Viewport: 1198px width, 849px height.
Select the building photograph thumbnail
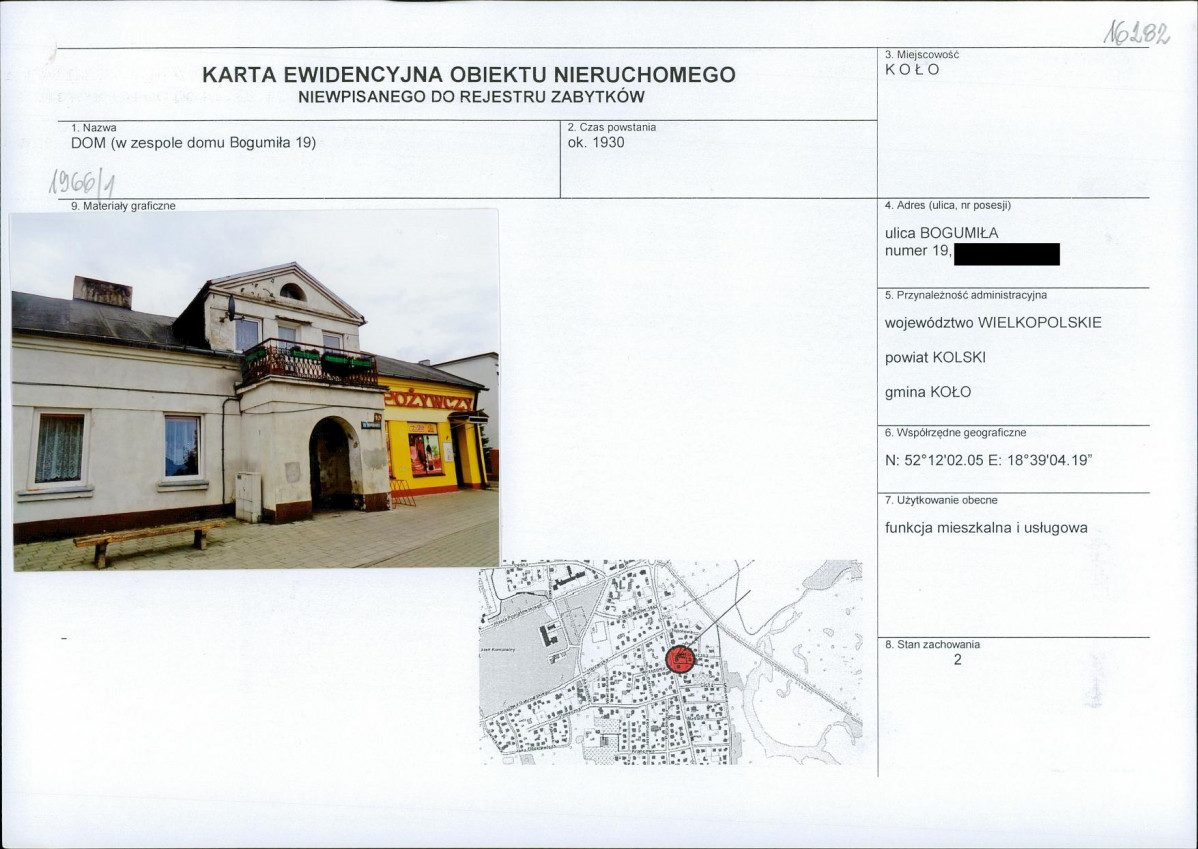pyautogui.click(x=250, y=390)
